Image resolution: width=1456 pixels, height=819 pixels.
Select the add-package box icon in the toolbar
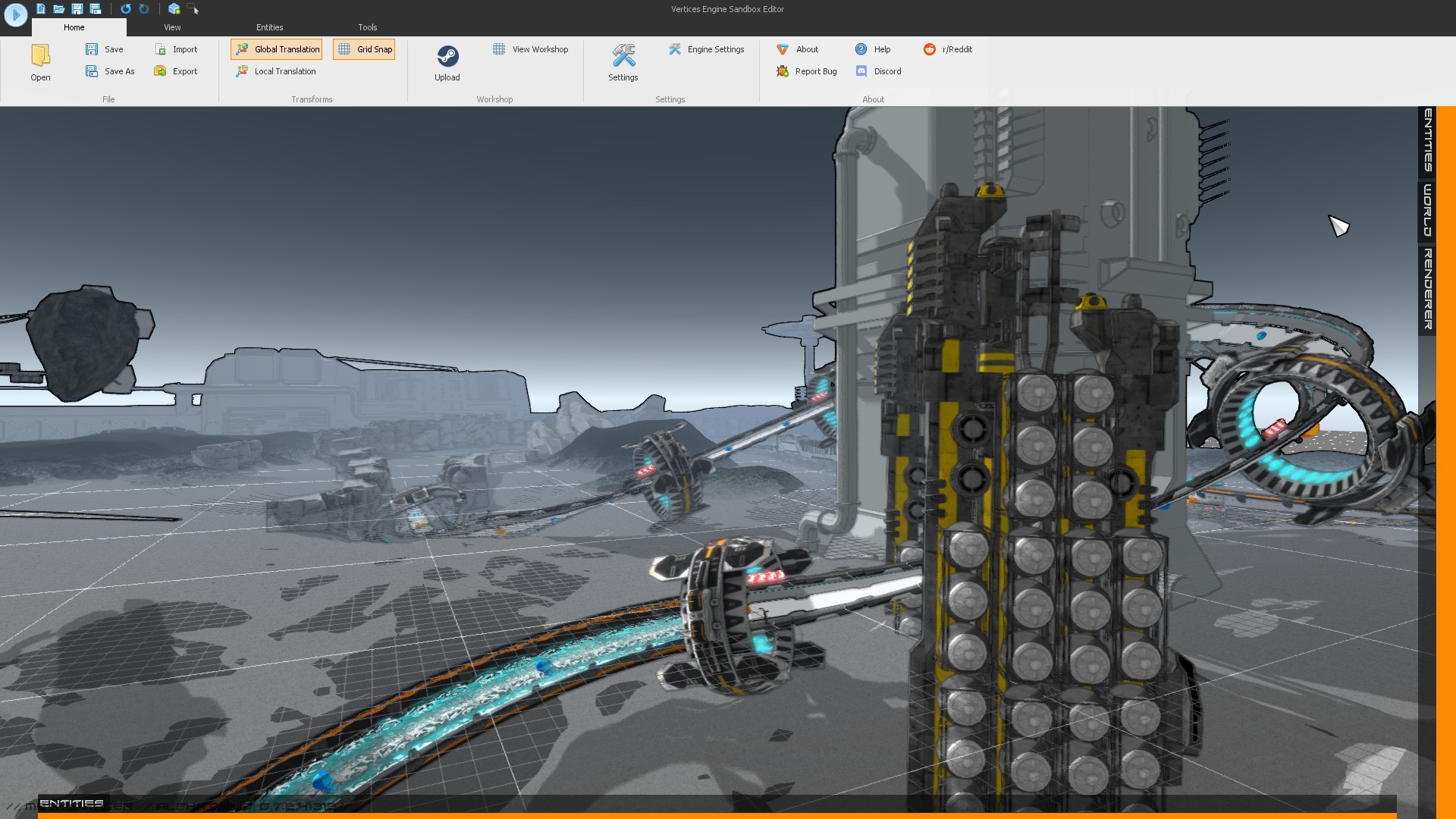(x=174, y=9)
